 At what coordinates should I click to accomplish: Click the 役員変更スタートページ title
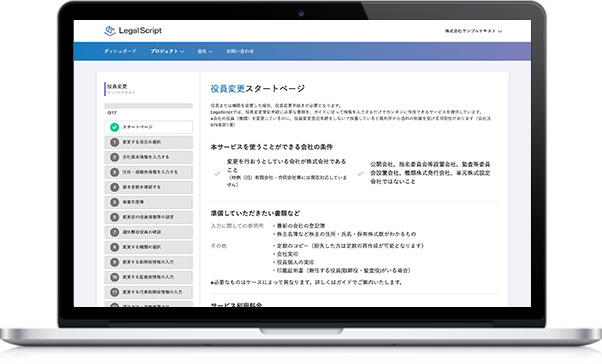pos(258,89)
